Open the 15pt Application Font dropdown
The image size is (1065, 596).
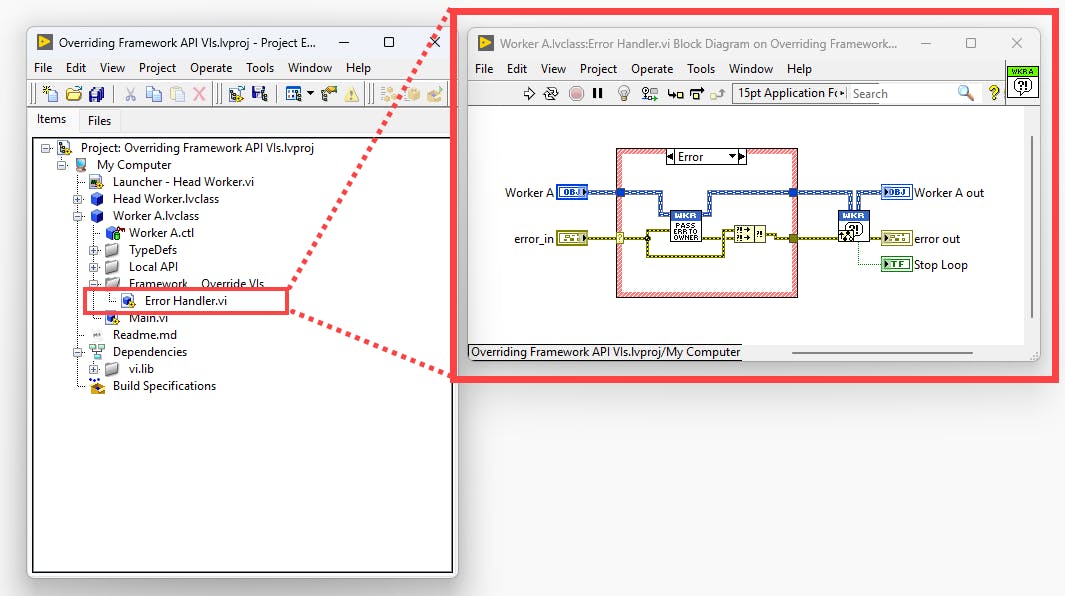[790, 93]
